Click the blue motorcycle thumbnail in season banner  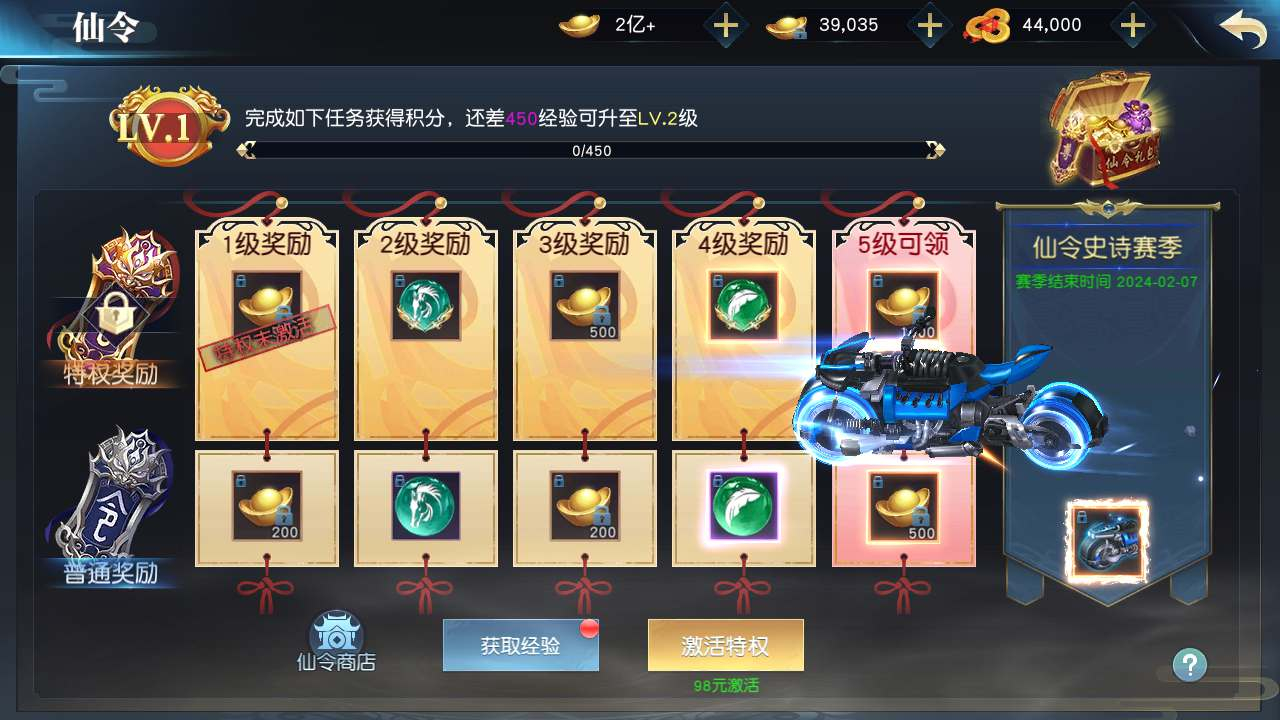(1108, 541)
